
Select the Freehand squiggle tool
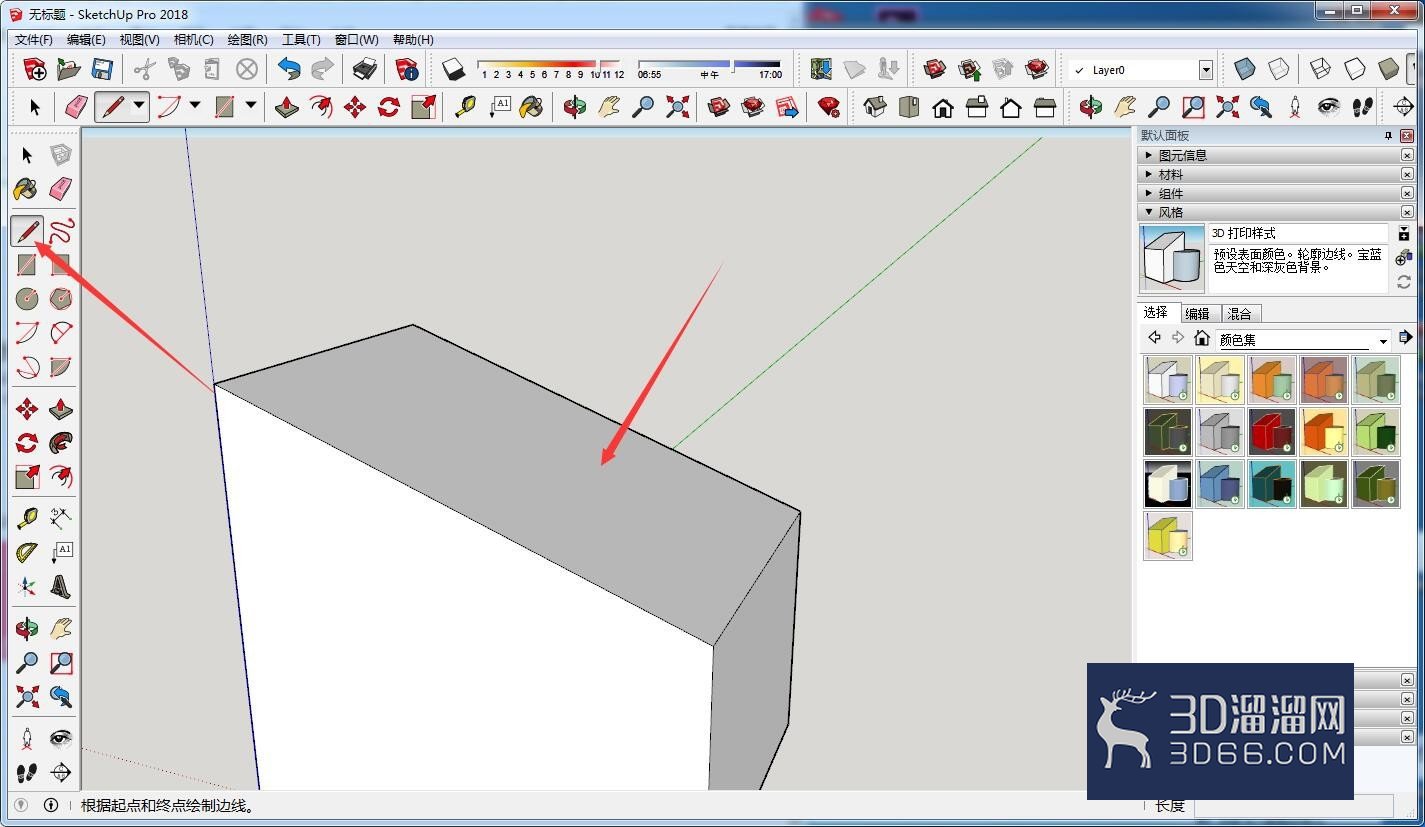[x=61, y=232]
